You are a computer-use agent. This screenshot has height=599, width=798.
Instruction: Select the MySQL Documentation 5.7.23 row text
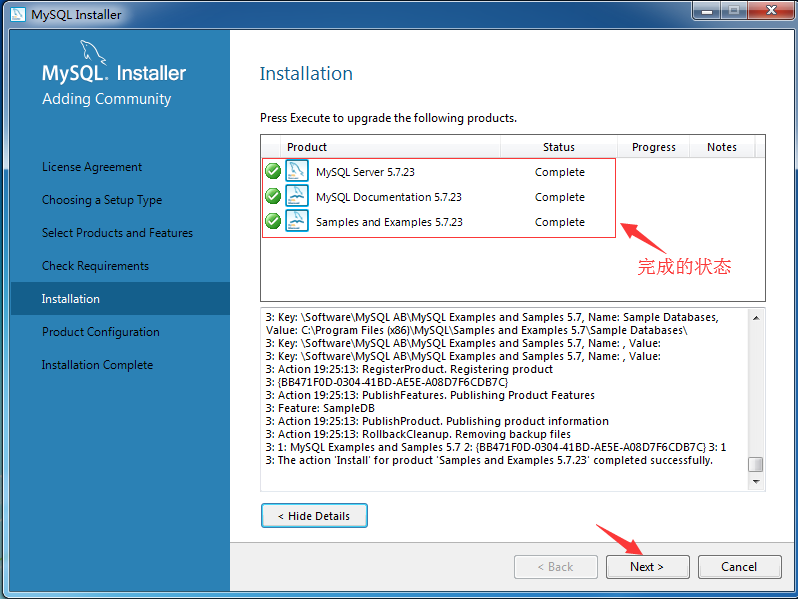389,197
